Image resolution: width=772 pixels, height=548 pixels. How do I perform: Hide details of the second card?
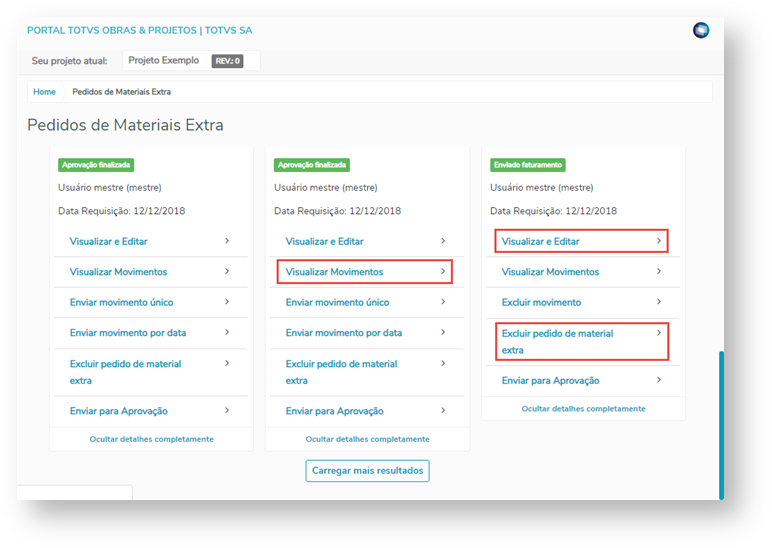367,439
